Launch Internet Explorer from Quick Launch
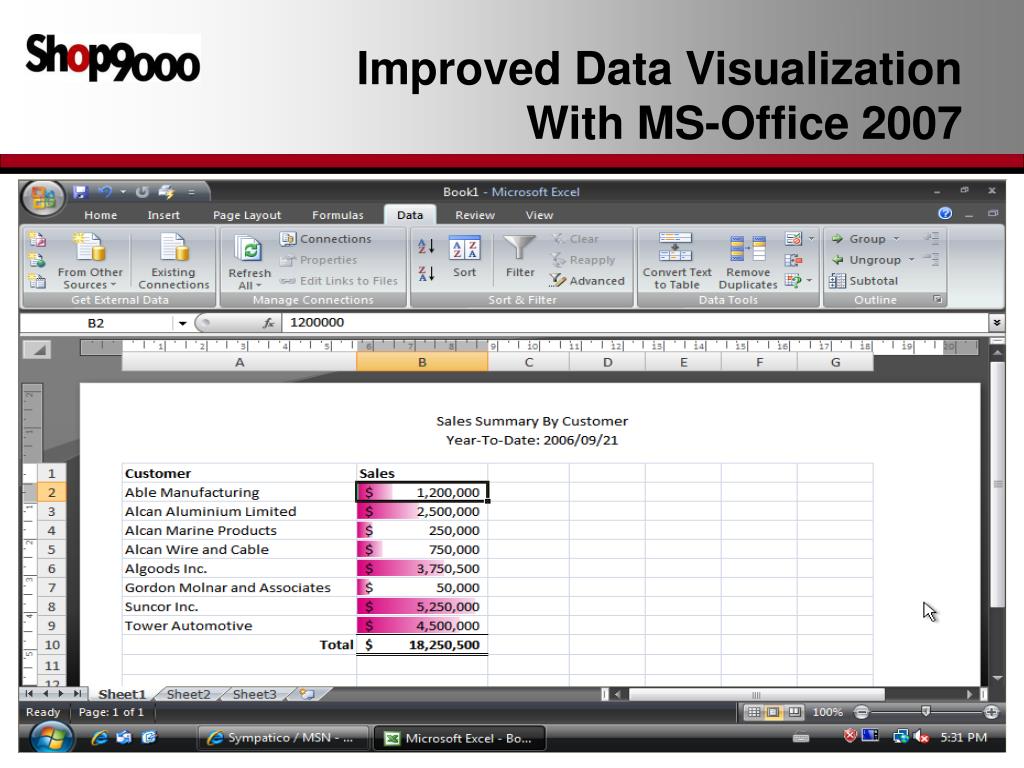 pos(99,738)
